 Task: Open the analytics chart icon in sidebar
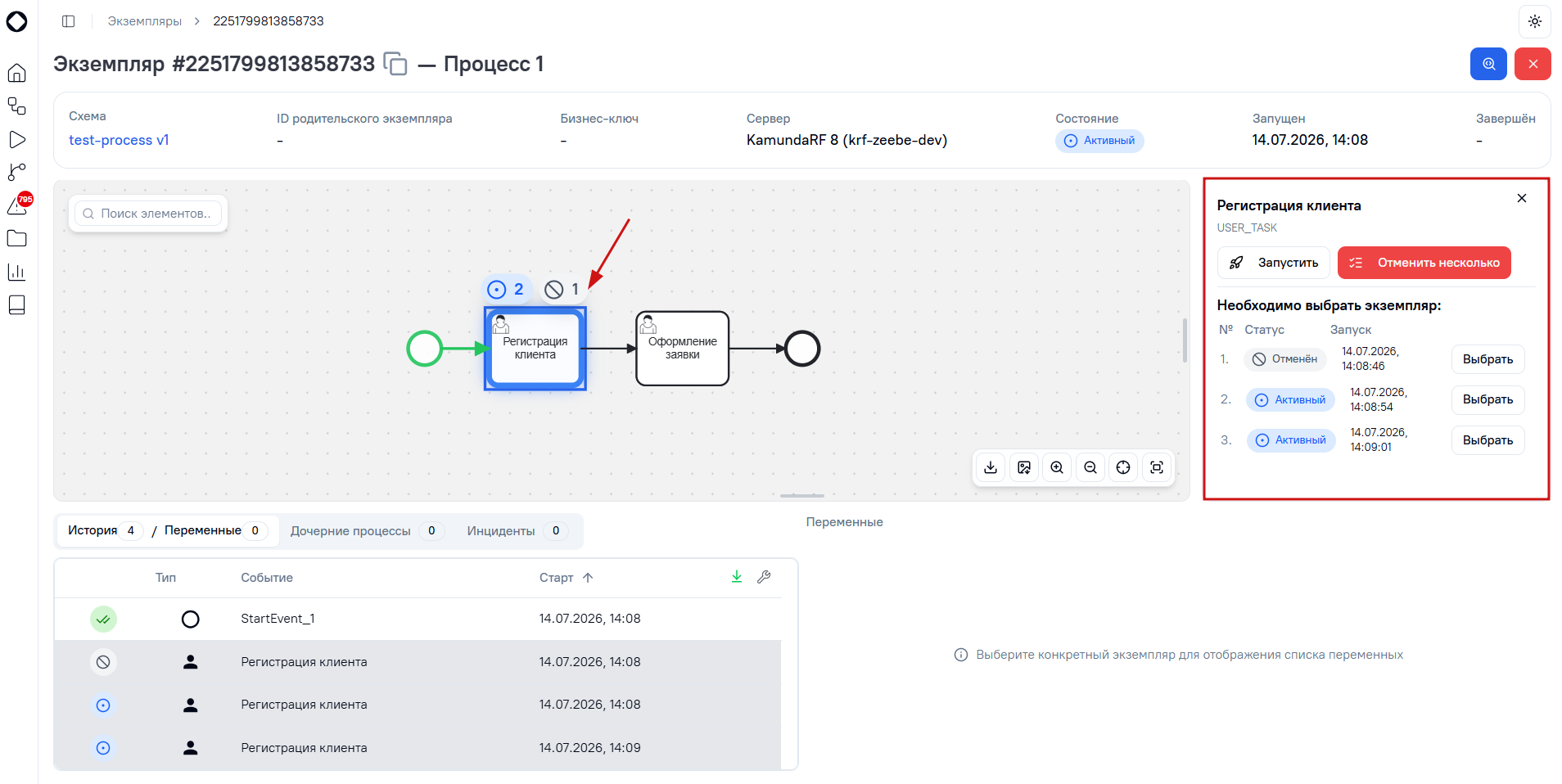pyautogui.click(x=17, y=272)
